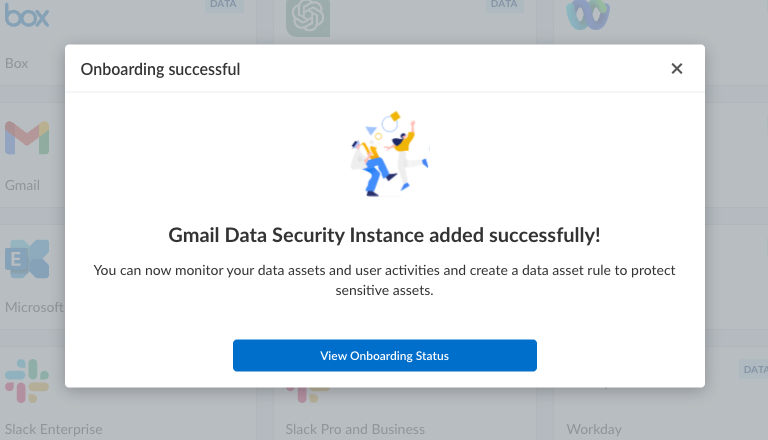Select the Gmail app label
Screen dimensions: 768x440
(x=22, y=185)
